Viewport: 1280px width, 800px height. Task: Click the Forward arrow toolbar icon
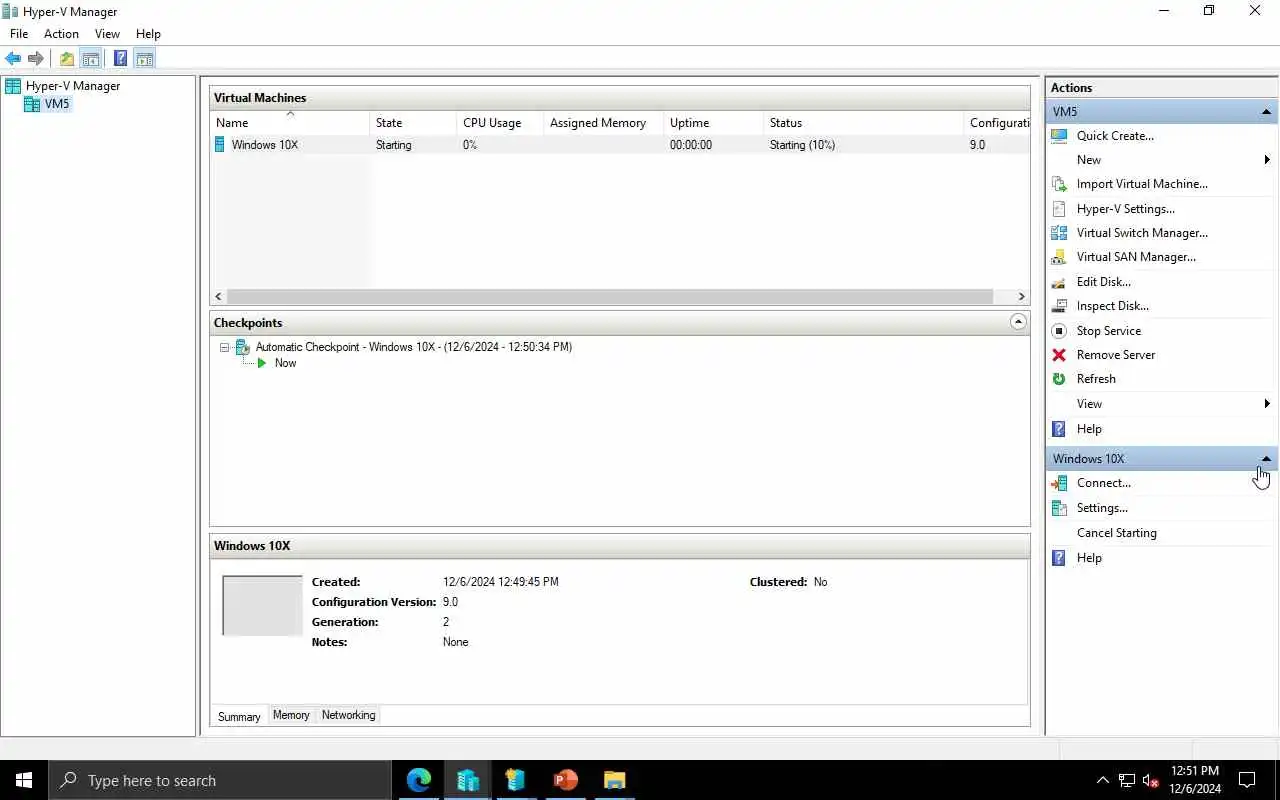[36, 59]
